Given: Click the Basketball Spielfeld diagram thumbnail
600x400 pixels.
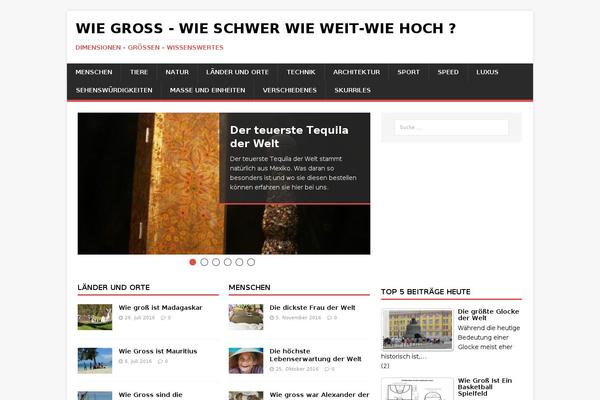Looking at the screenshot, I should (x=417, y=389).
